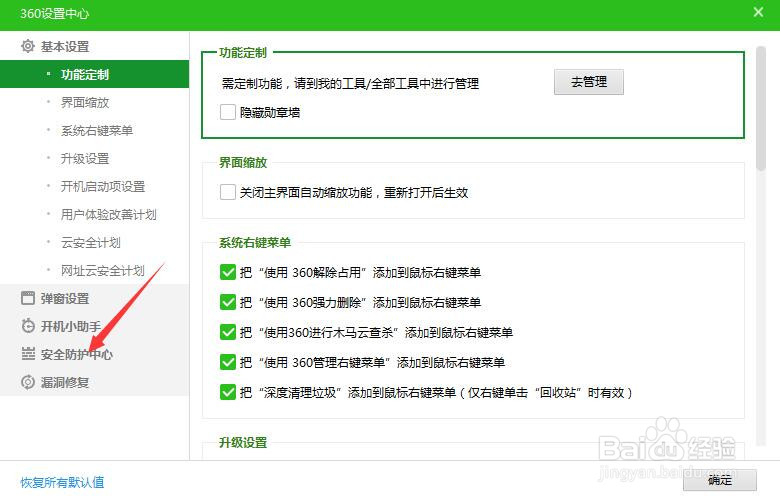Uncheck 使用 360管理右键菜单 option
The image size is (780, 500).
coord(228,362)
